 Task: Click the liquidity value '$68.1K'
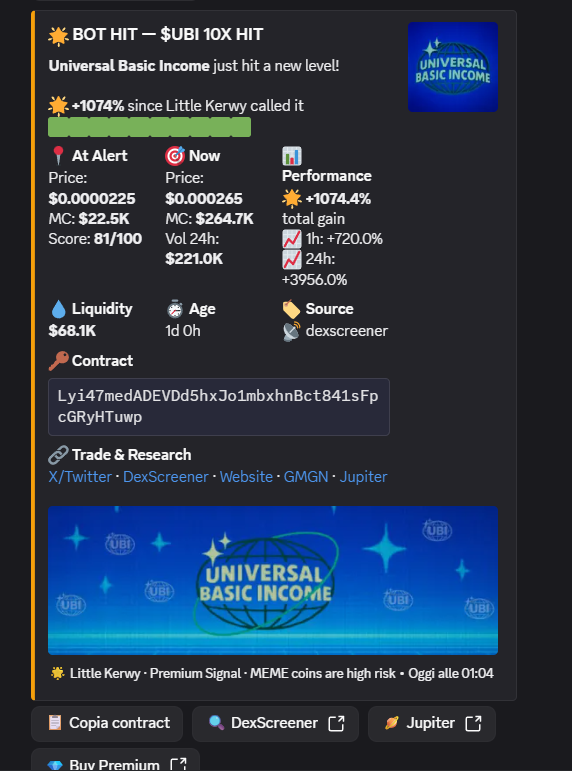[72, 331]
